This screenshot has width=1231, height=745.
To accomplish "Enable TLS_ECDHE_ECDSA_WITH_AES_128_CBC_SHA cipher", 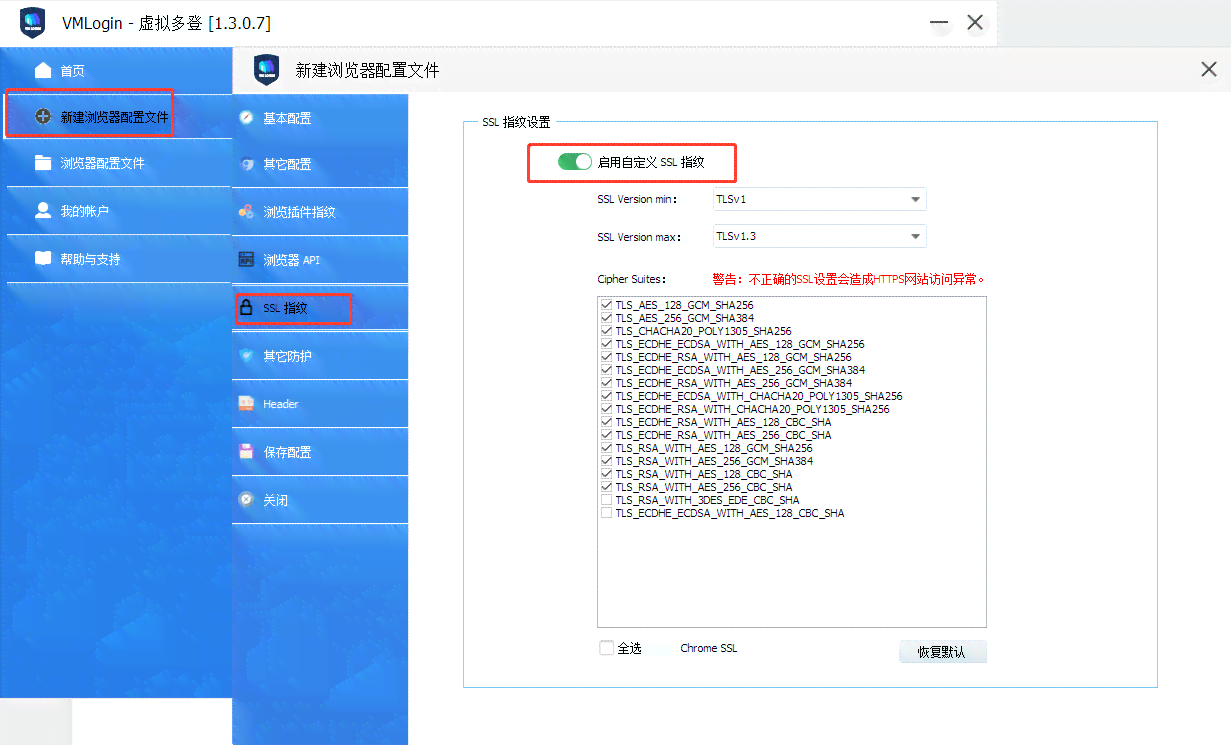I will pos(606,512).
